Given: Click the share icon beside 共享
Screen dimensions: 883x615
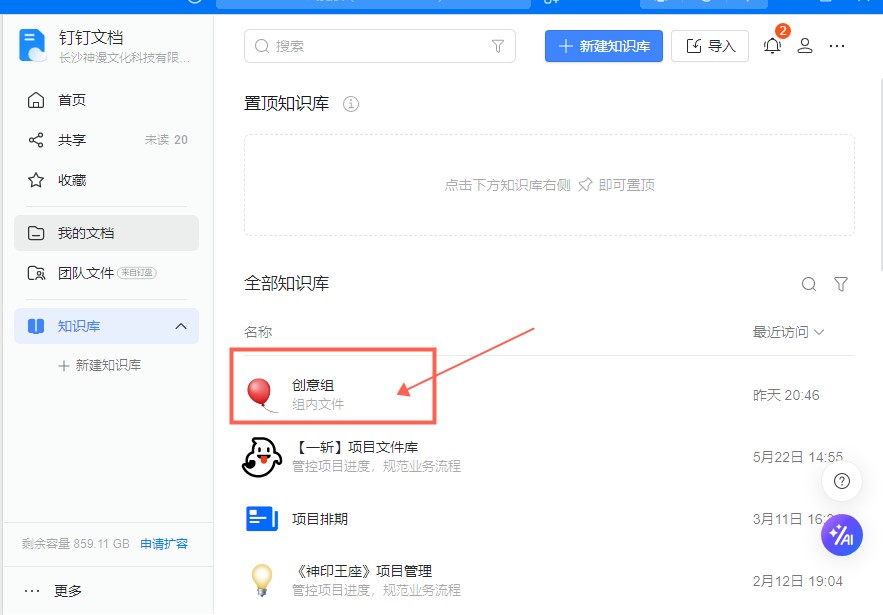Looking at the screenshot, I should tap(36, 140).
